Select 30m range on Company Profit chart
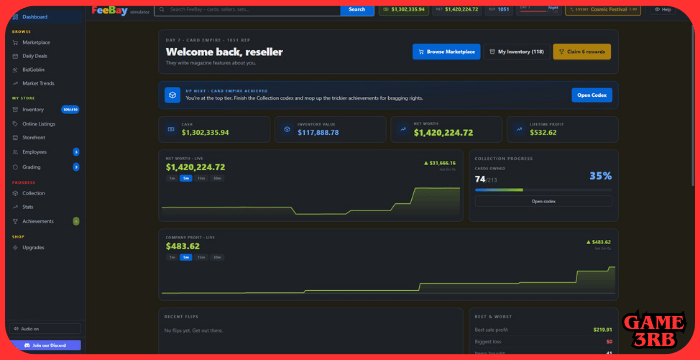This screenshot has width=700, height=360. [x=217, y=257]
